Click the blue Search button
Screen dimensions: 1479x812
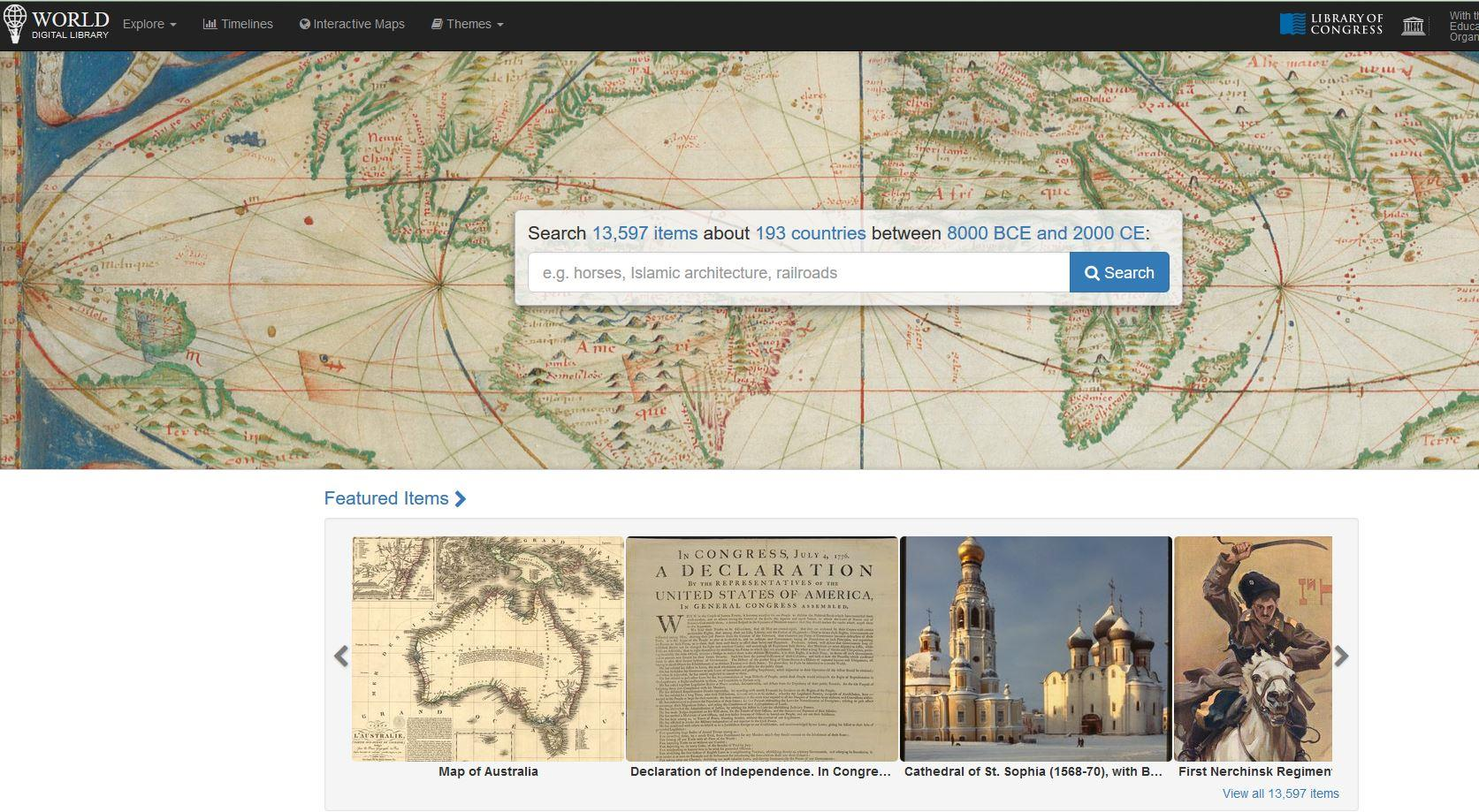(x=1119, y=273)
